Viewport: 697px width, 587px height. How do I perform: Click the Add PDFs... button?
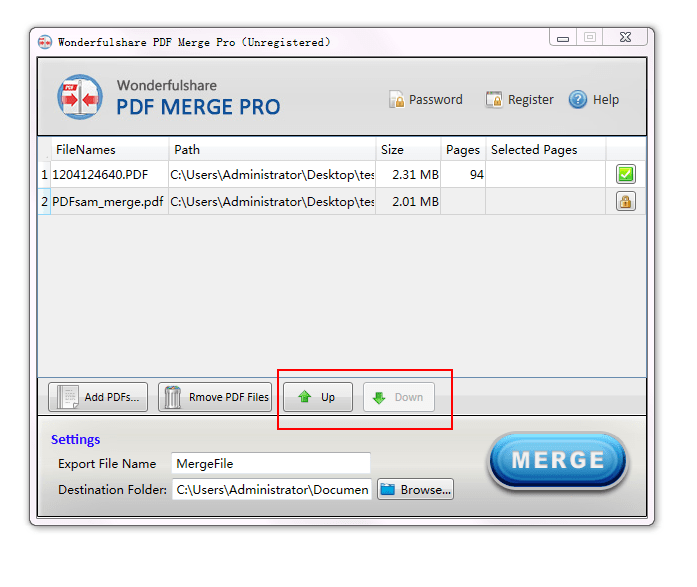click(x=98, y=397)
